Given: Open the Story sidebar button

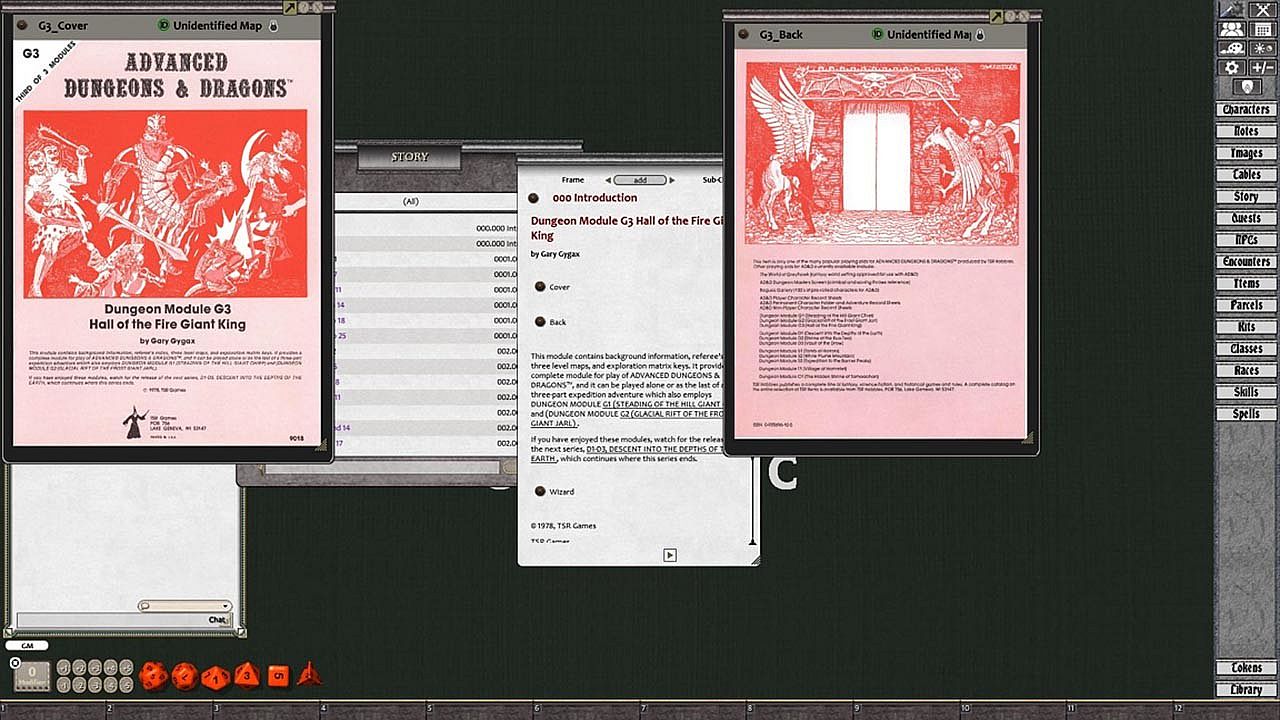Looking at the screenshot, I should [1245, 197].
